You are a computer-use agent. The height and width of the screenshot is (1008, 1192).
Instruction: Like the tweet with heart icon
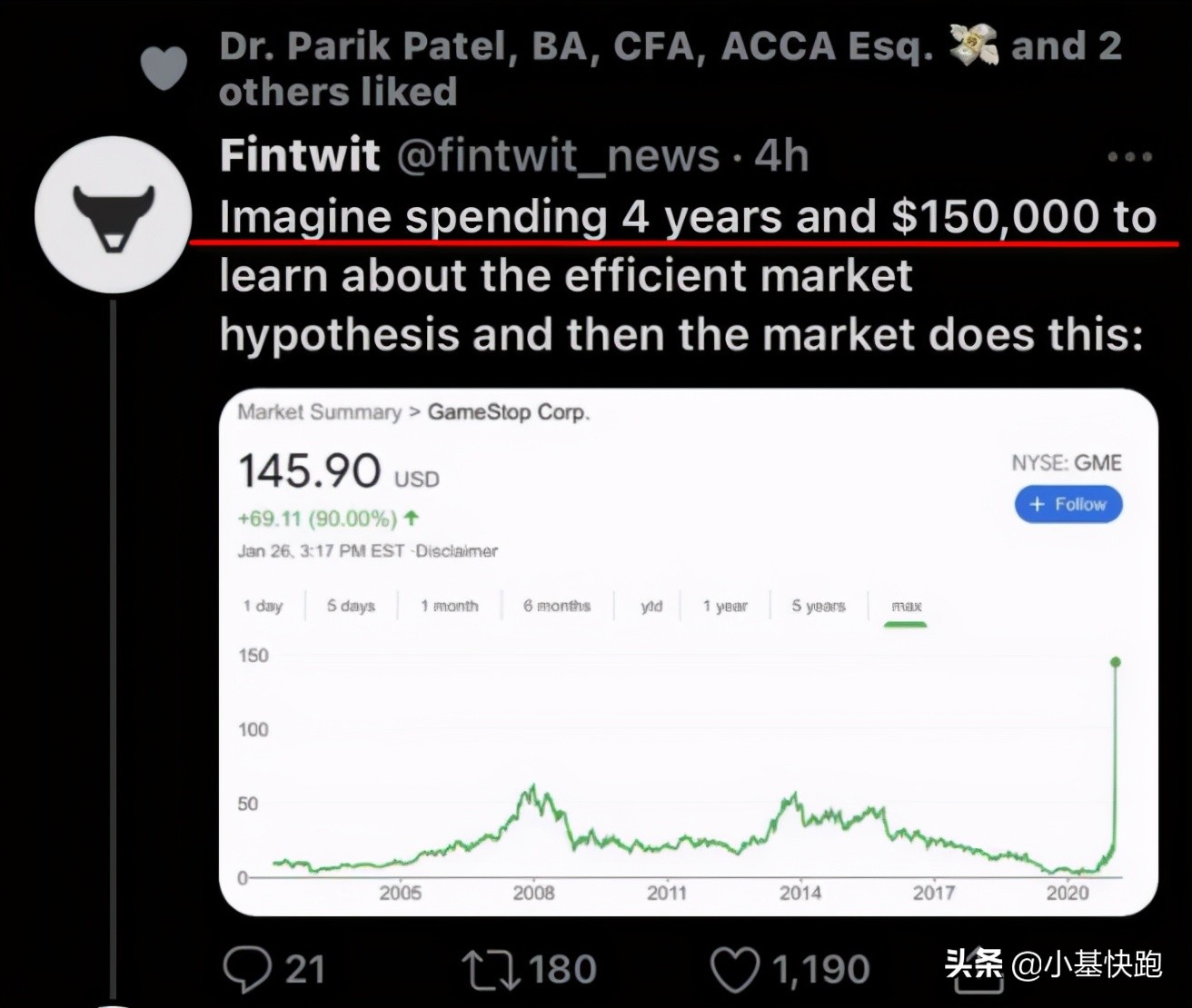pyautogui.click(x=734, y=970)
